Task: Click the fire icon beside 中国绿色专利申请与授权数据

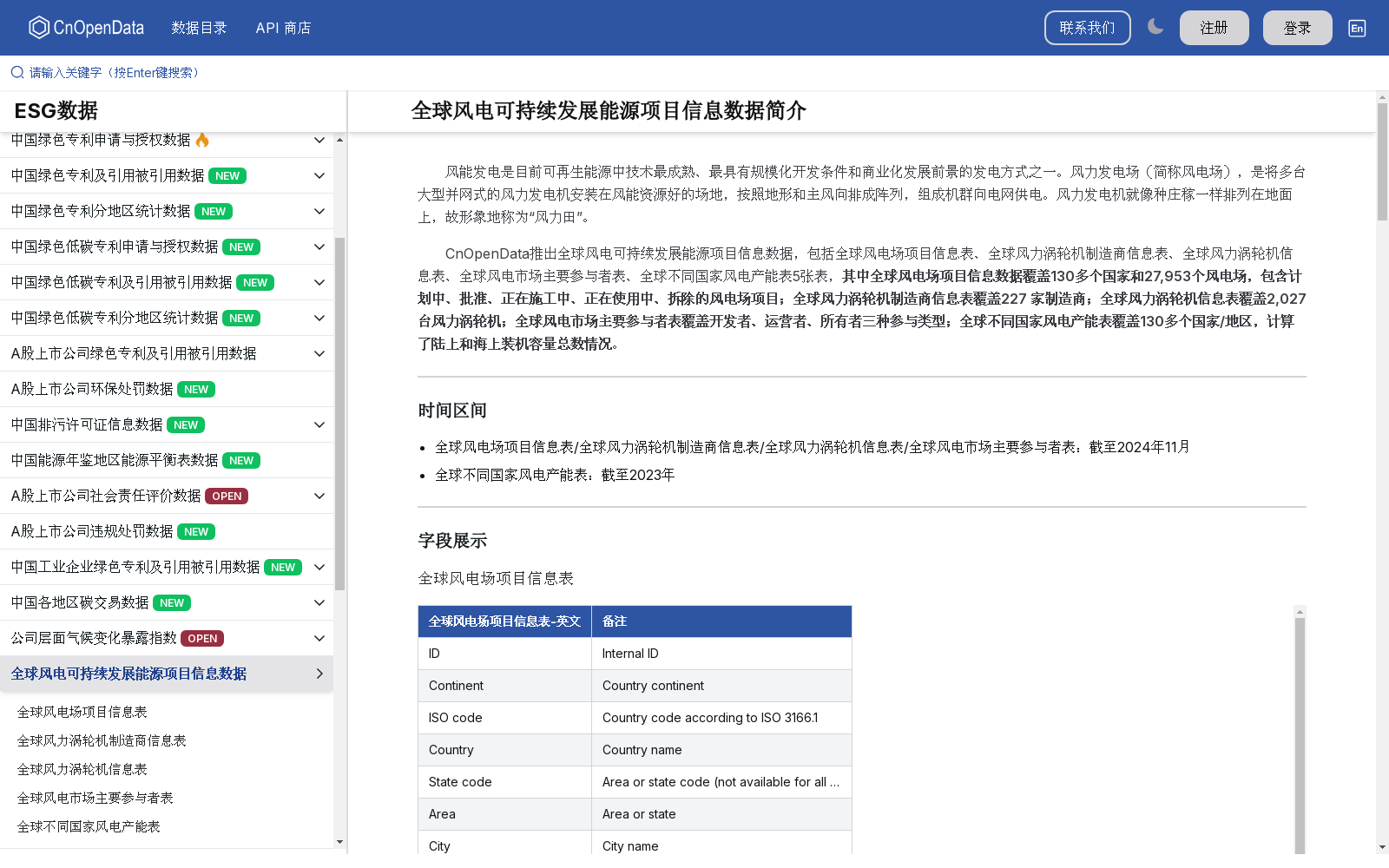Action: (x=202, y=140)
